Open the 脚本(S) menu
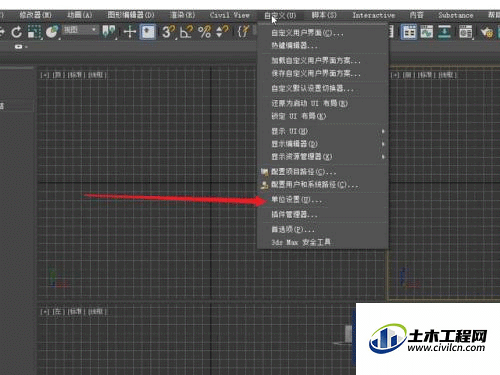This screenshot has width=500, height=375. (324, 15)
